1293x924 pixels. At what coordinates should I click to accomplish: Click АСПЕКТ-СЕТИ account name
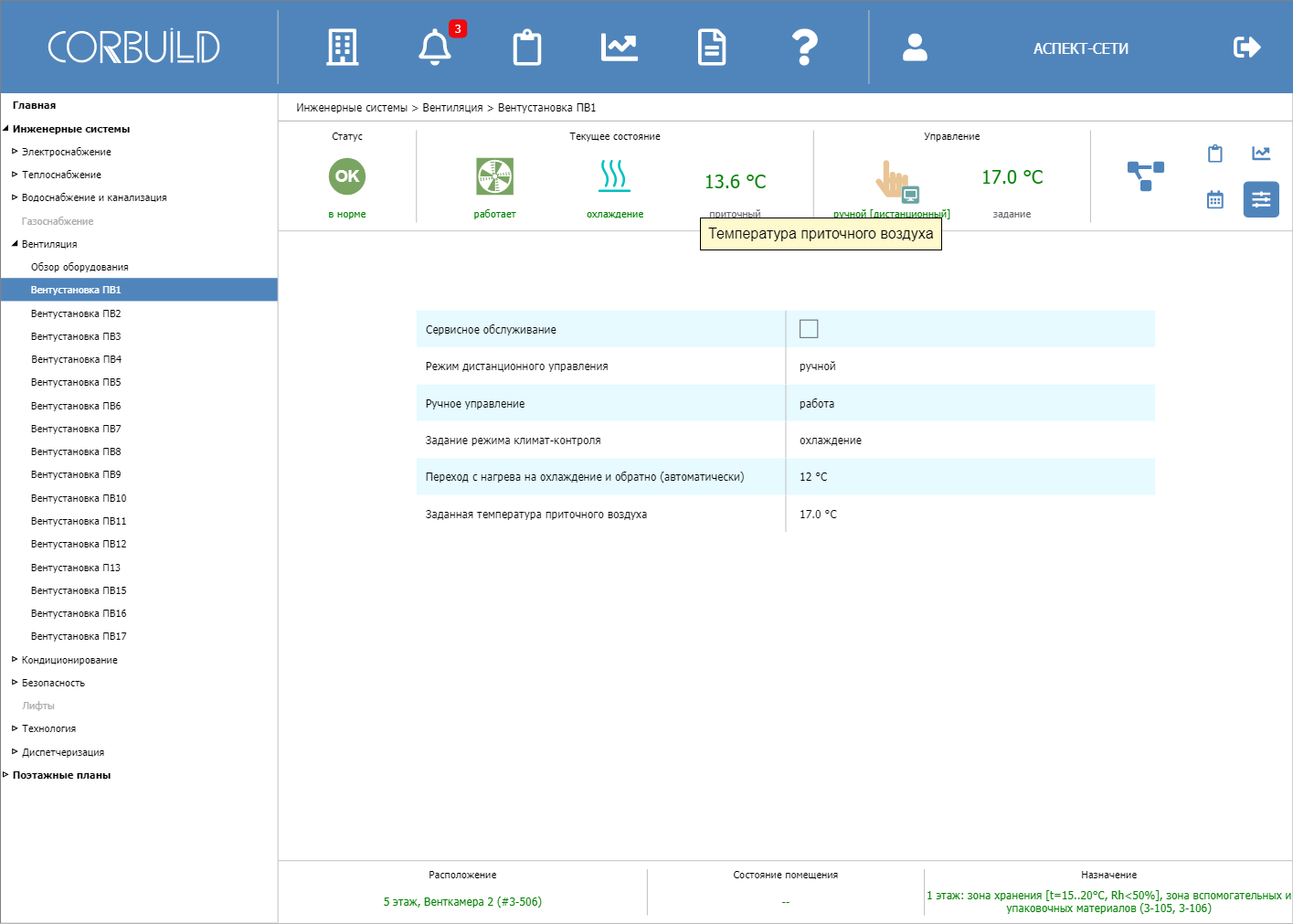pos(1080,48)
